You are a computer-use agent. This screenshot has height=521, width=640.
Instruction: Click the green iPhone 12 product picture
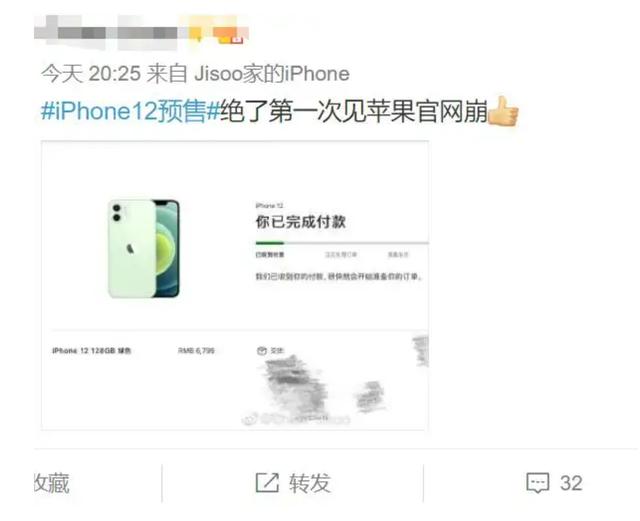pyautogui.click(x=144, y=248)
